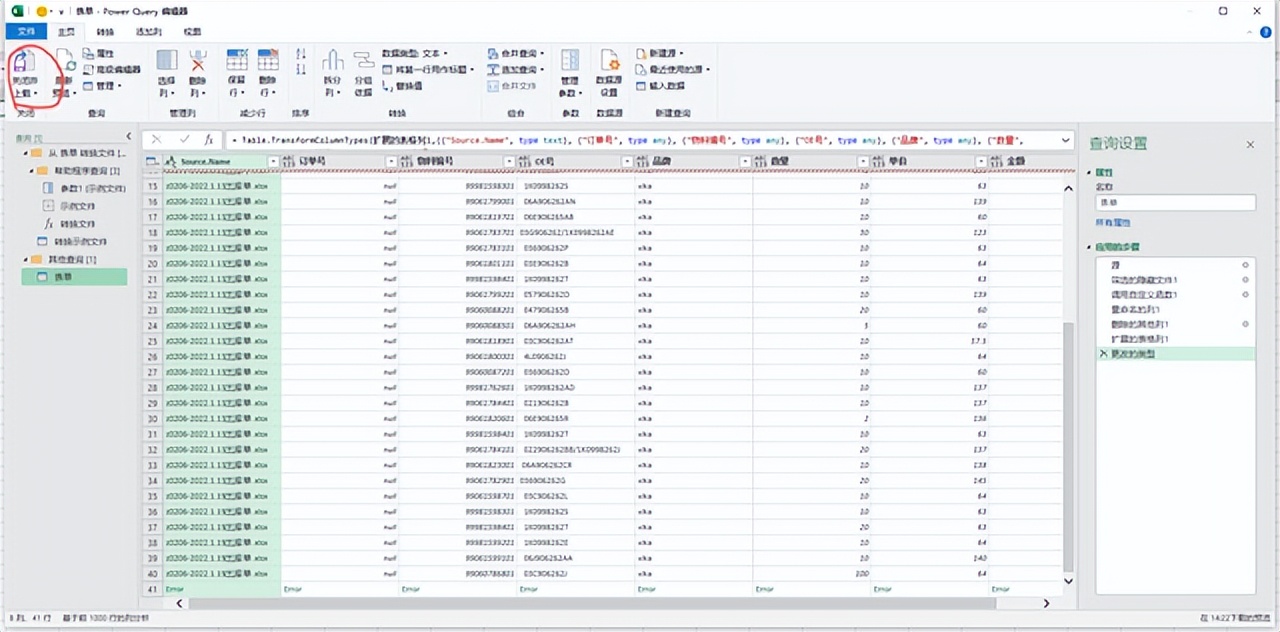Sort descending with the Z-A icon

301,70
